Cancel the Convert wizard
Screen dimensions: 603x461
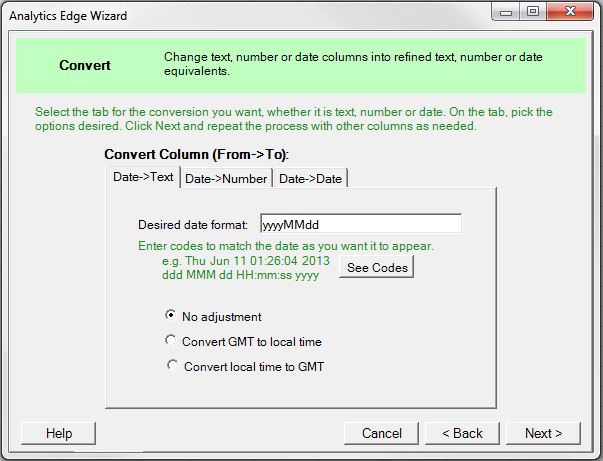coord(381,433)
